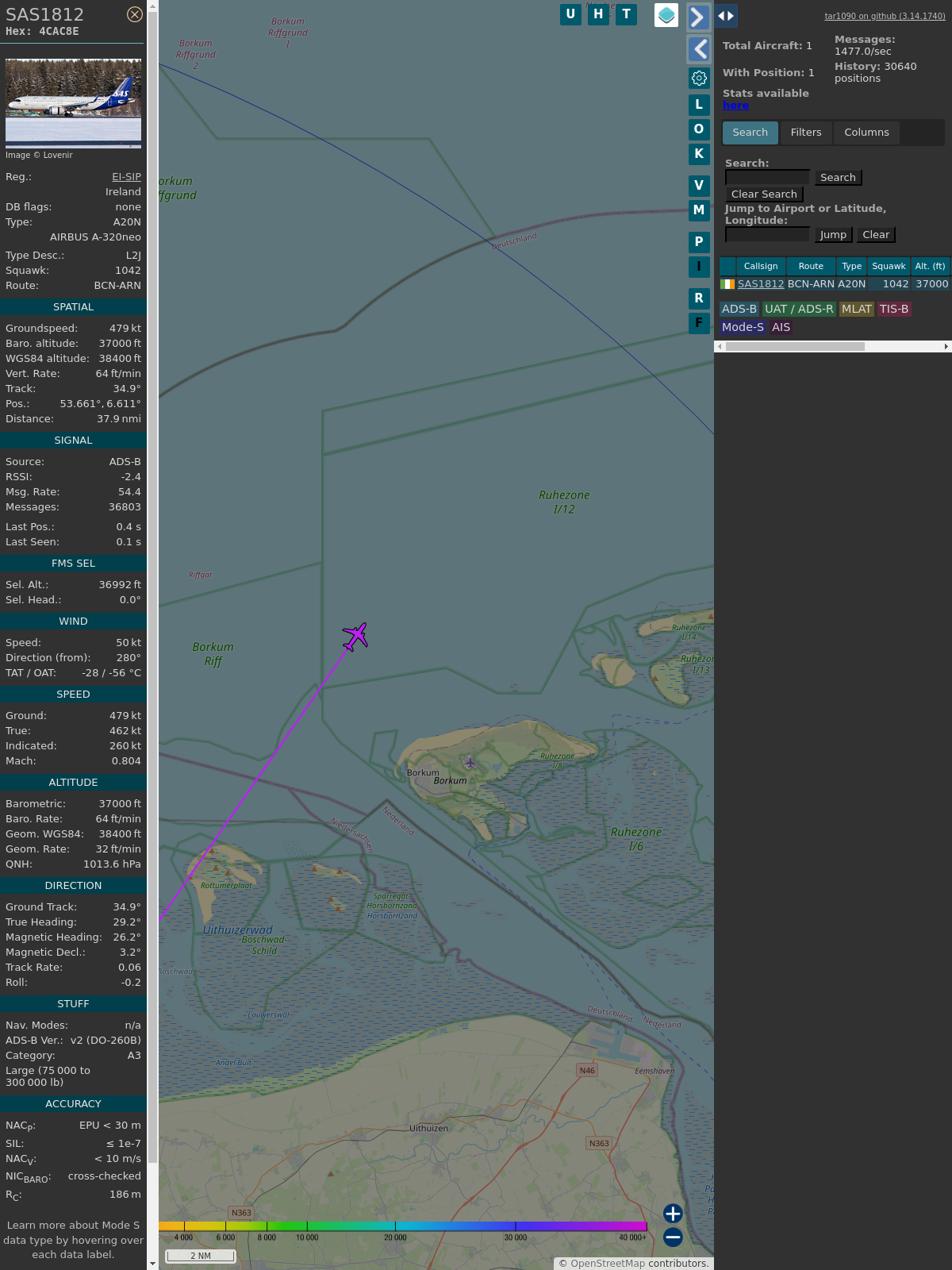Viewport: 952px width, 1270px height.
Task: Click the Clear button next to Jump
Action: click(x=876, y=235)
